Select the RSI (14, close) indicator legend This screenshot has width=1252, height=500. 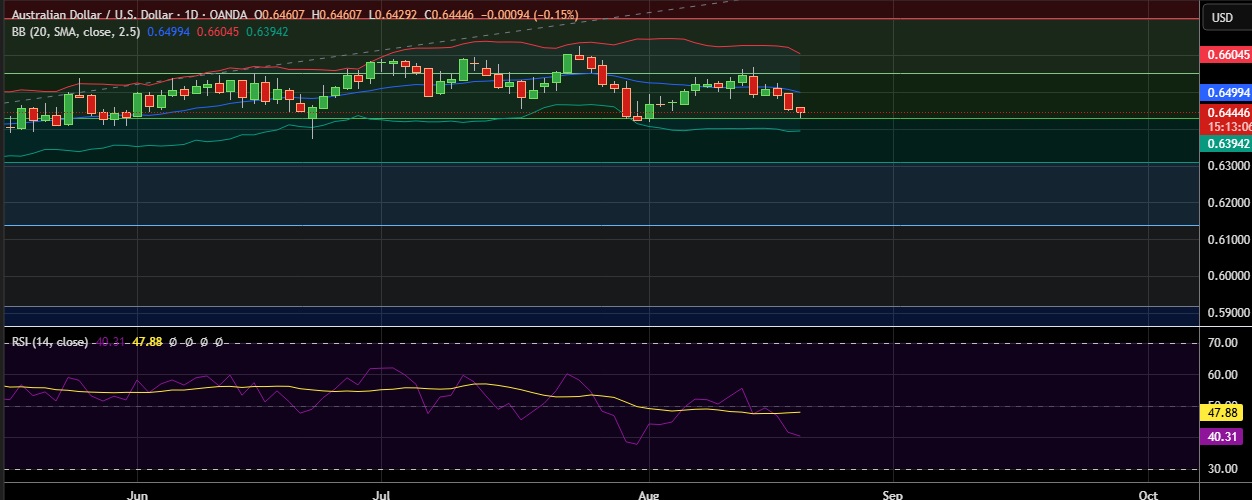point(49,342)
